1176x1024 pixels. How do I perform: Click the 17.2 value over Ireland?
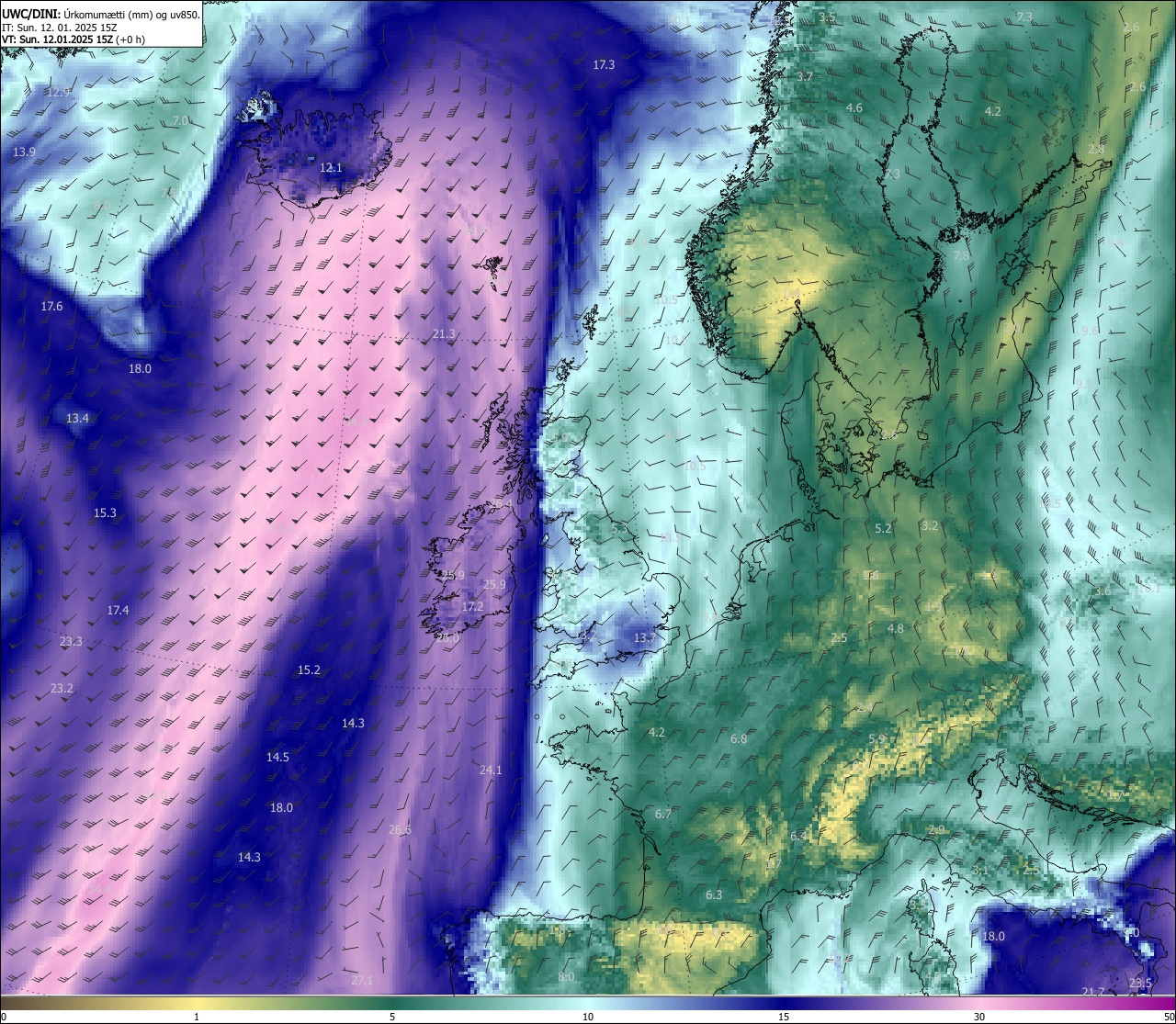point(472,606)
